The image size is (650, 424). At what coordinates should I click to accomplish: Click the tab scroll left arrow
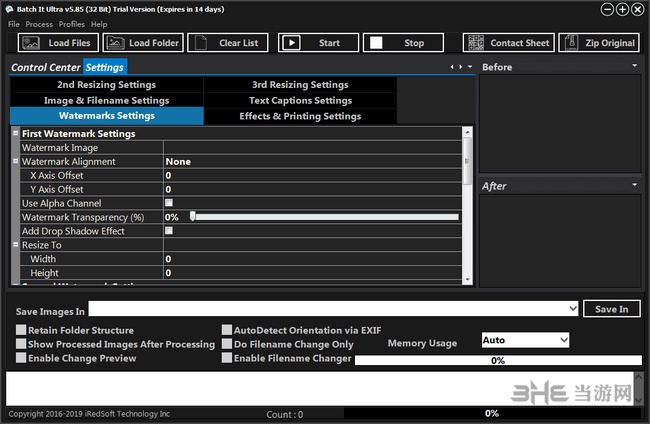pyautogui.click(x=452, y=66)
